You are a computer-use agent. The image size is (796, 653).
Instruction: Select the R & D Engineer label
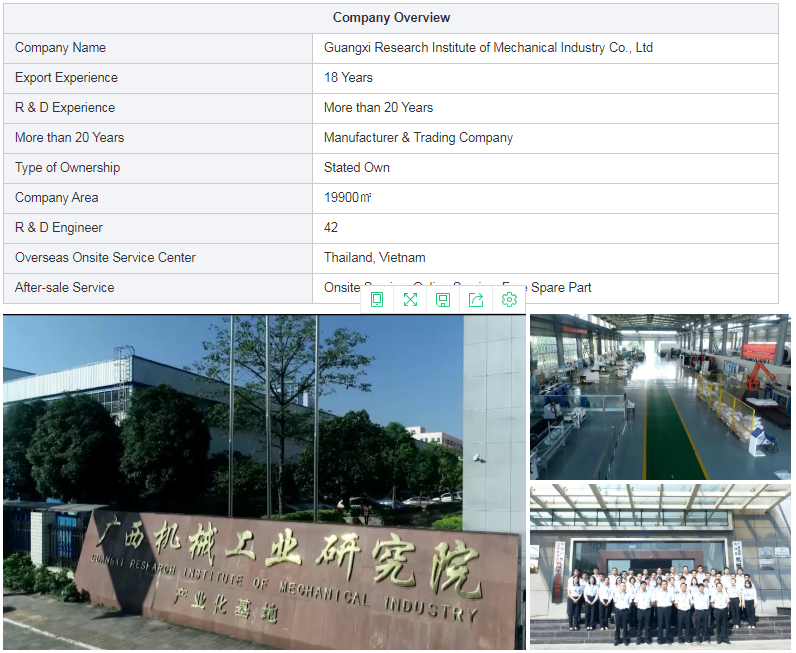pos(59,227)
